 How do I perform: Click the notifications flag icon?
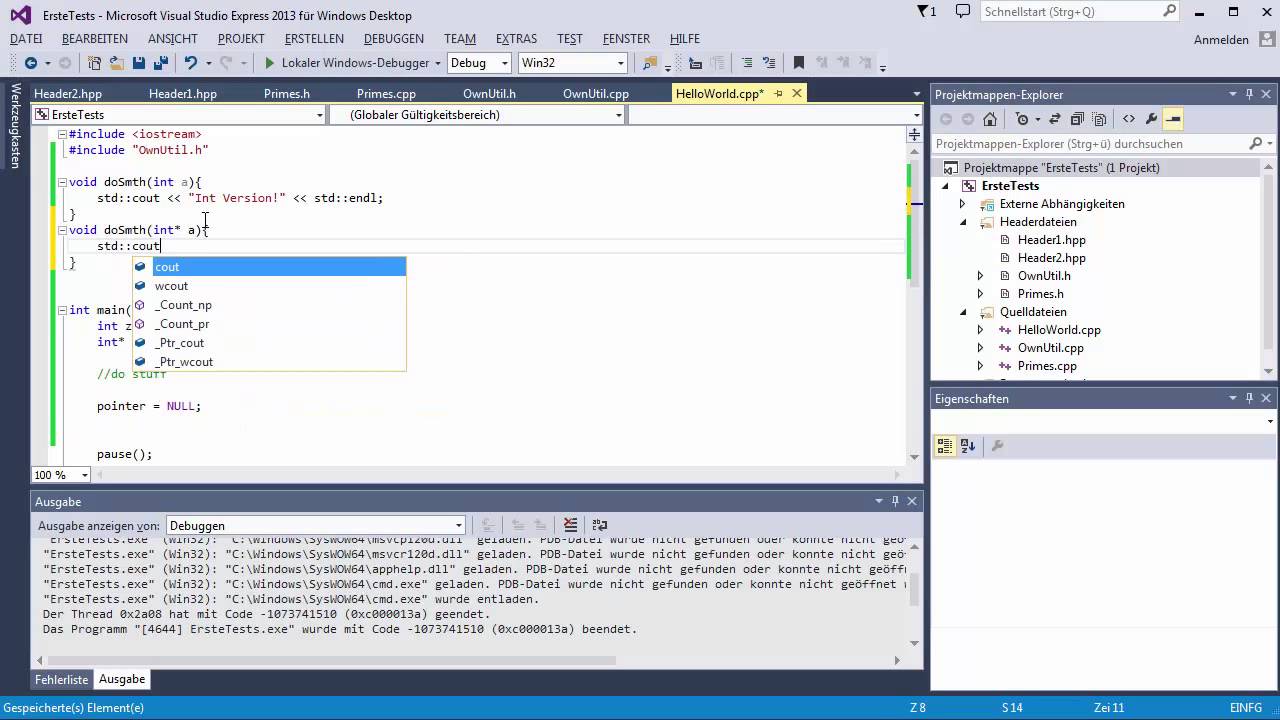[924, 12]
